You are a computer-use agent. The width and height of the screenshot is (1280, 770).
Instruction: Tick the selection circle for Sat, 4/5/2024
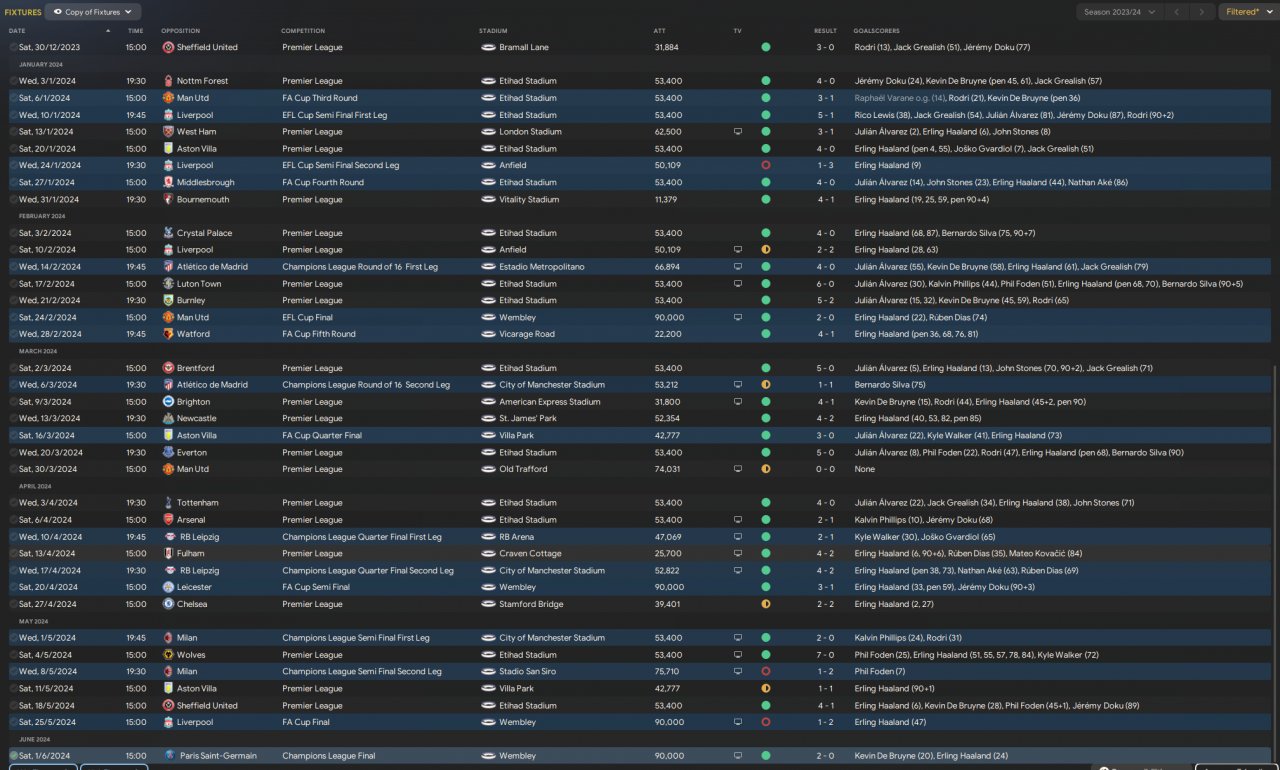13,655
